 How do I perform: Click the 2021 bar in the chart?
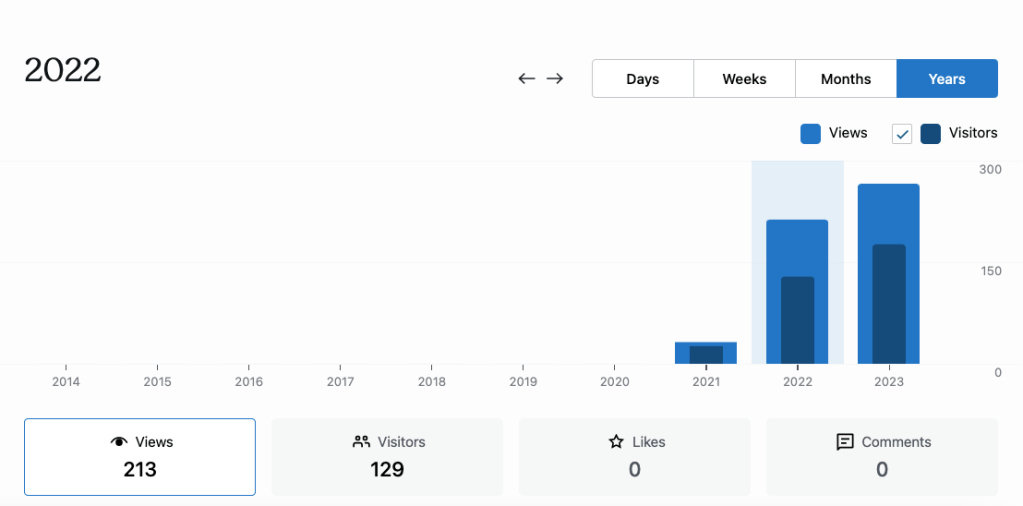(x=706, y=353)
